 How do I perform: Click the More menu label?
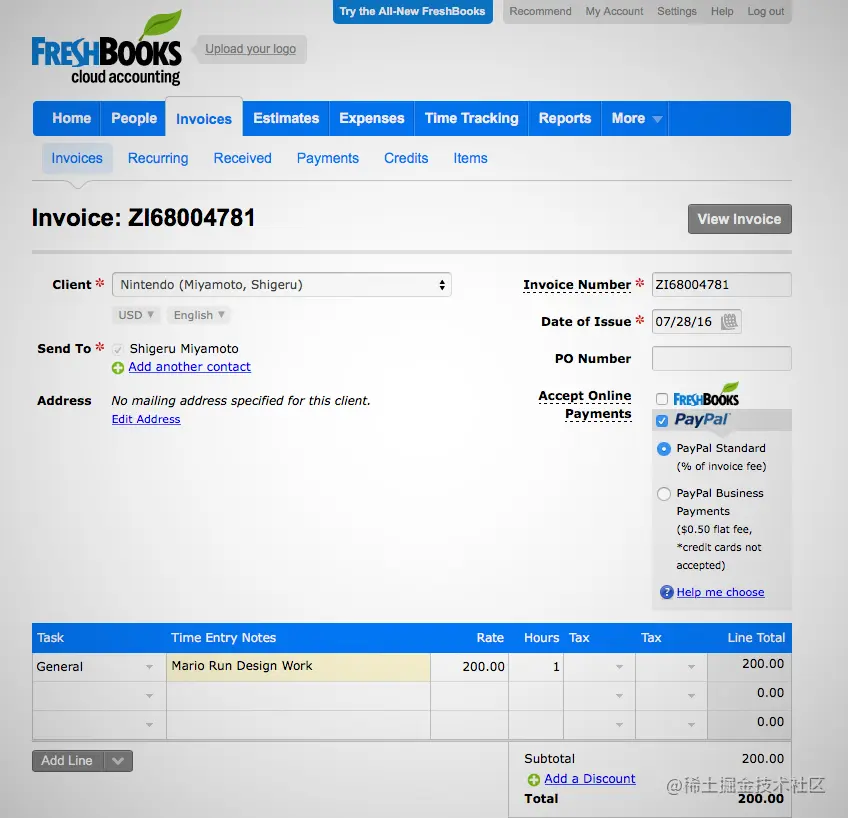628,118
